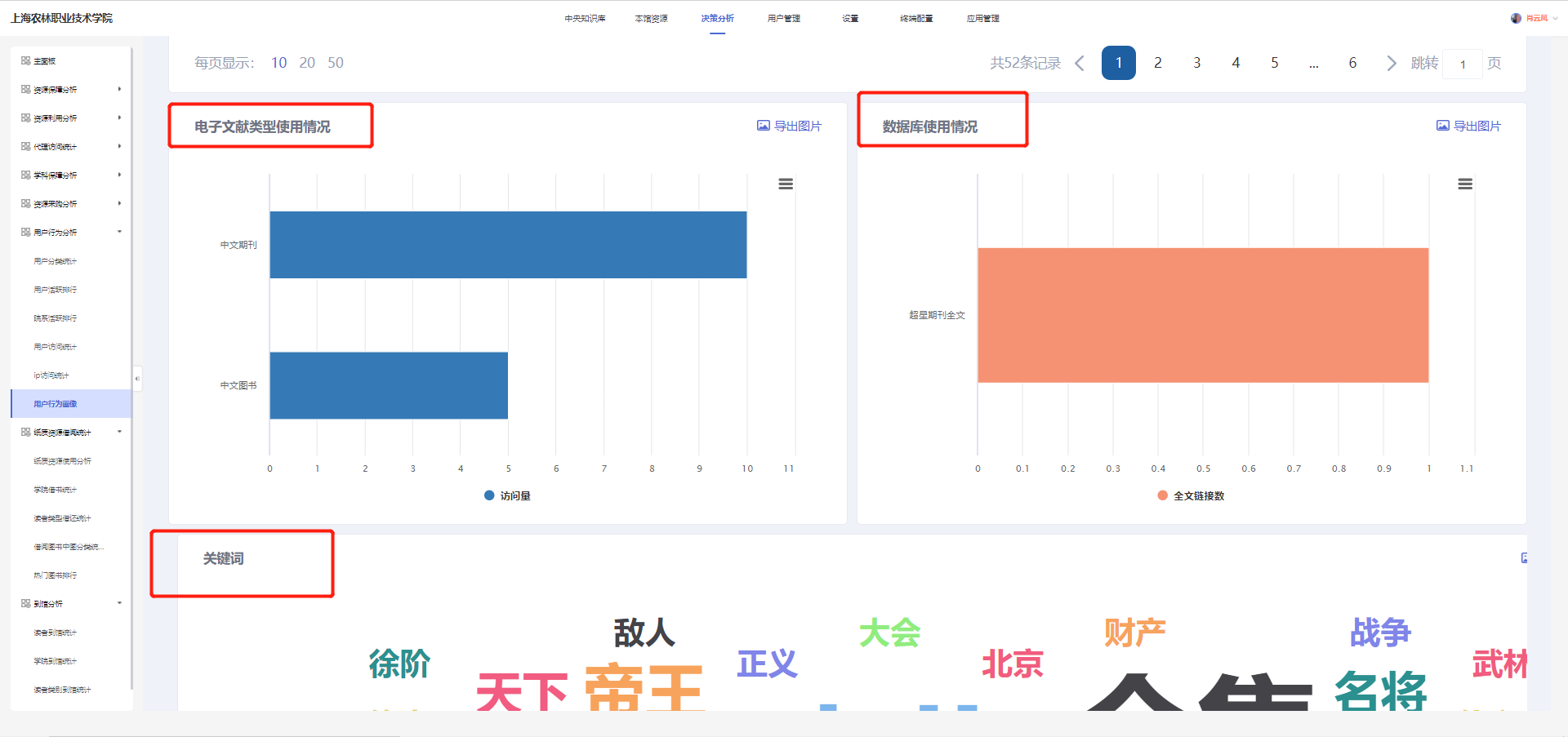
Task: Collapse the 到馆分析 submenu arrow
Action: pyautogui.click(x=119, y=603)
